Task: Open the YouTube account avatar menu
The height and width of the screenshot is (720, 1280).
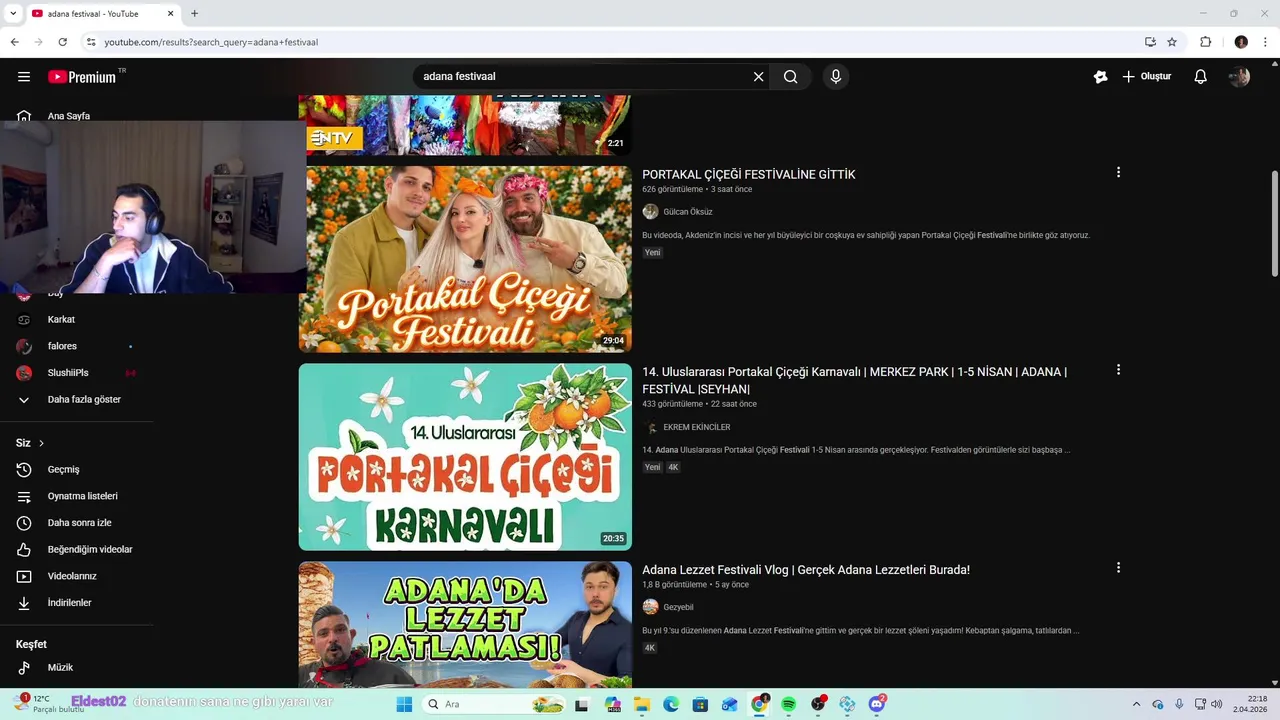Action: click(1240, 77)
